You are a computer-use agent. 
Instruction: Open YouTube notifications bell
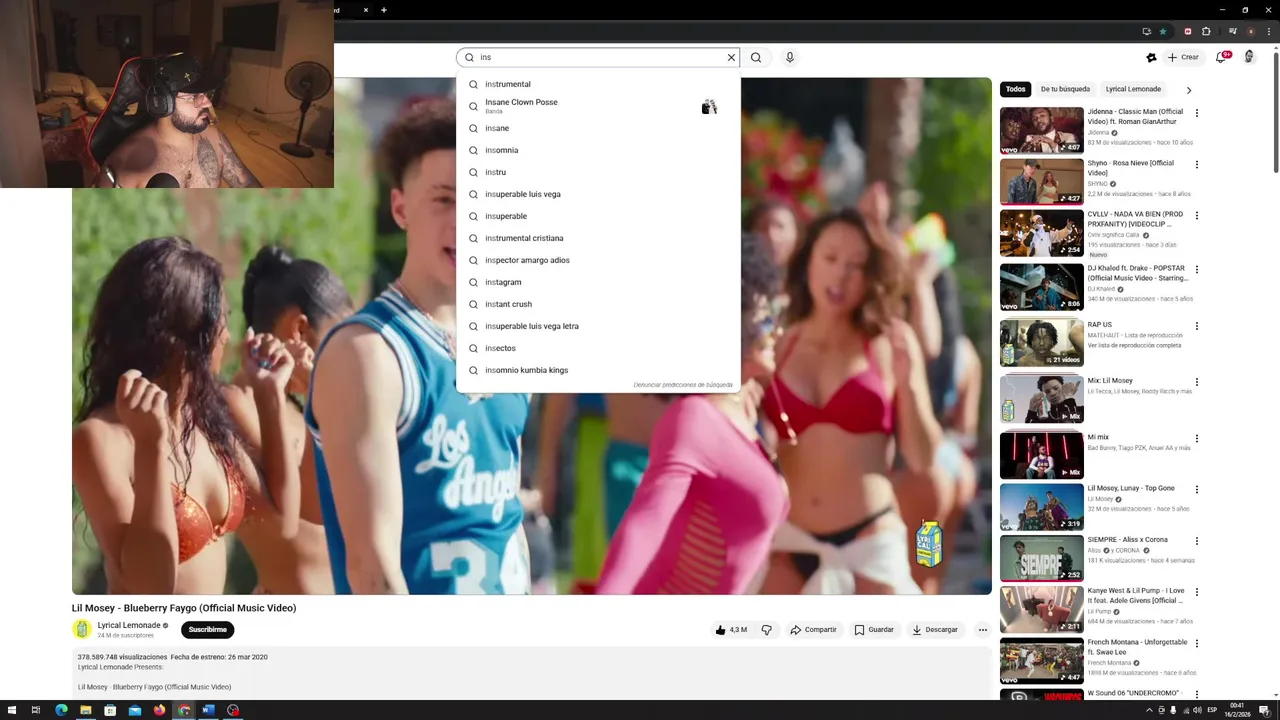coord(1221,57)
